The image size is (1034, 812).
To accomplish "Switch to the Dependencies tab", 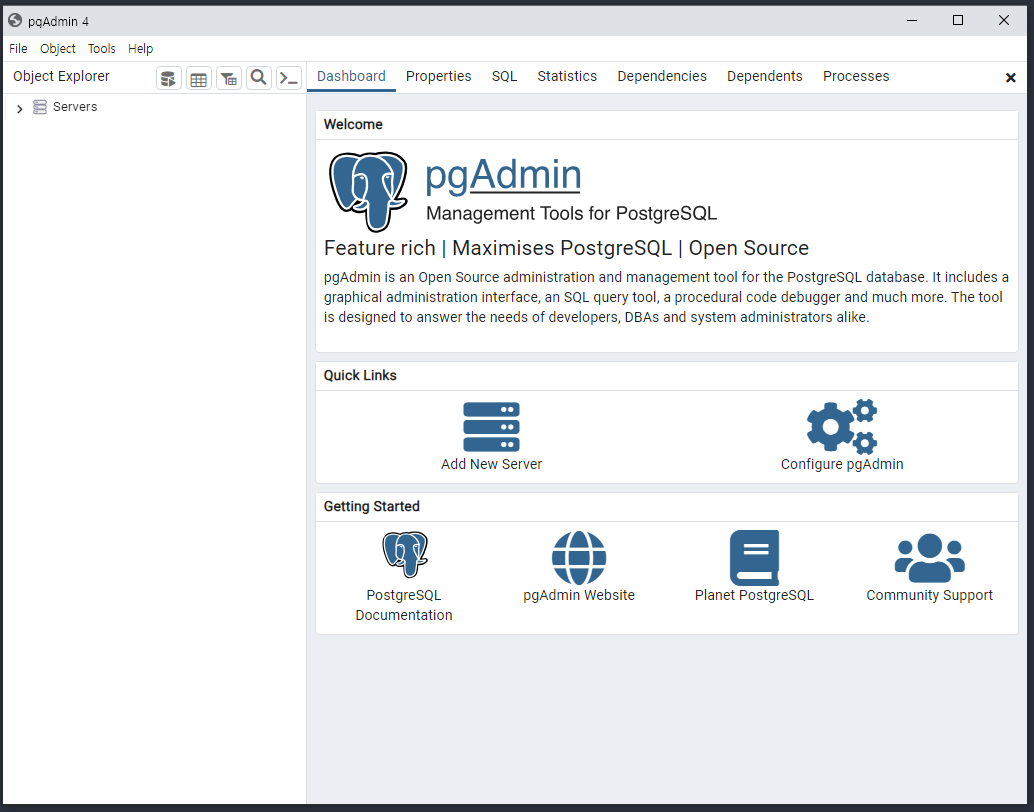I will pos(662,77).
